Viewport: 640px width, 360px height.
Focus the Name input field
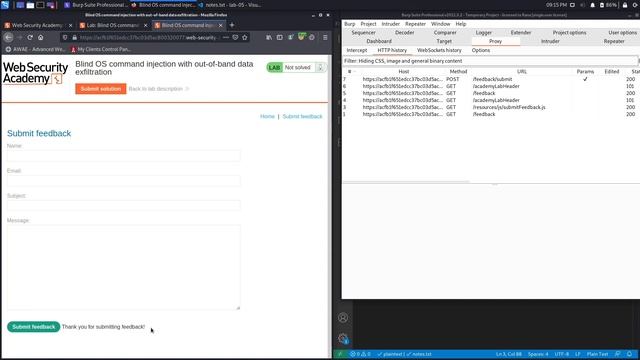tap(124, 156)
